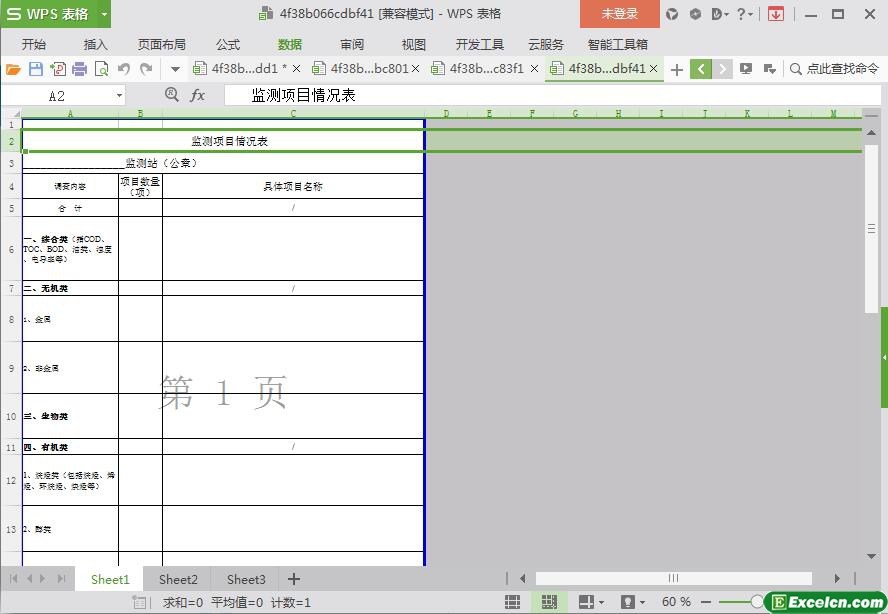Click the fx insert function icon

pyautogui.click(x=198, y=95)
